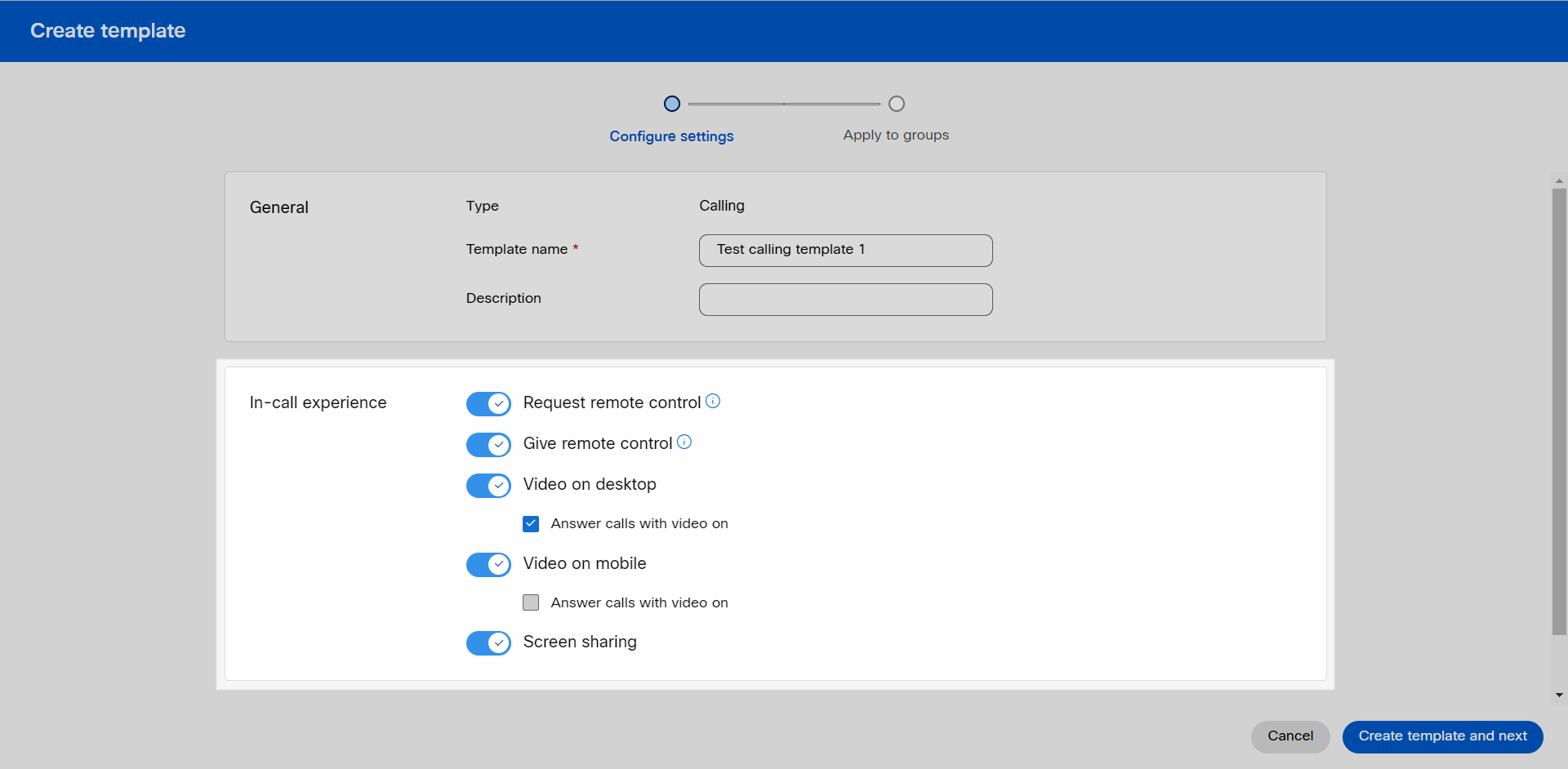Click the scrollbar down arrow
Screen dimensions: 1568x769
1559,696
